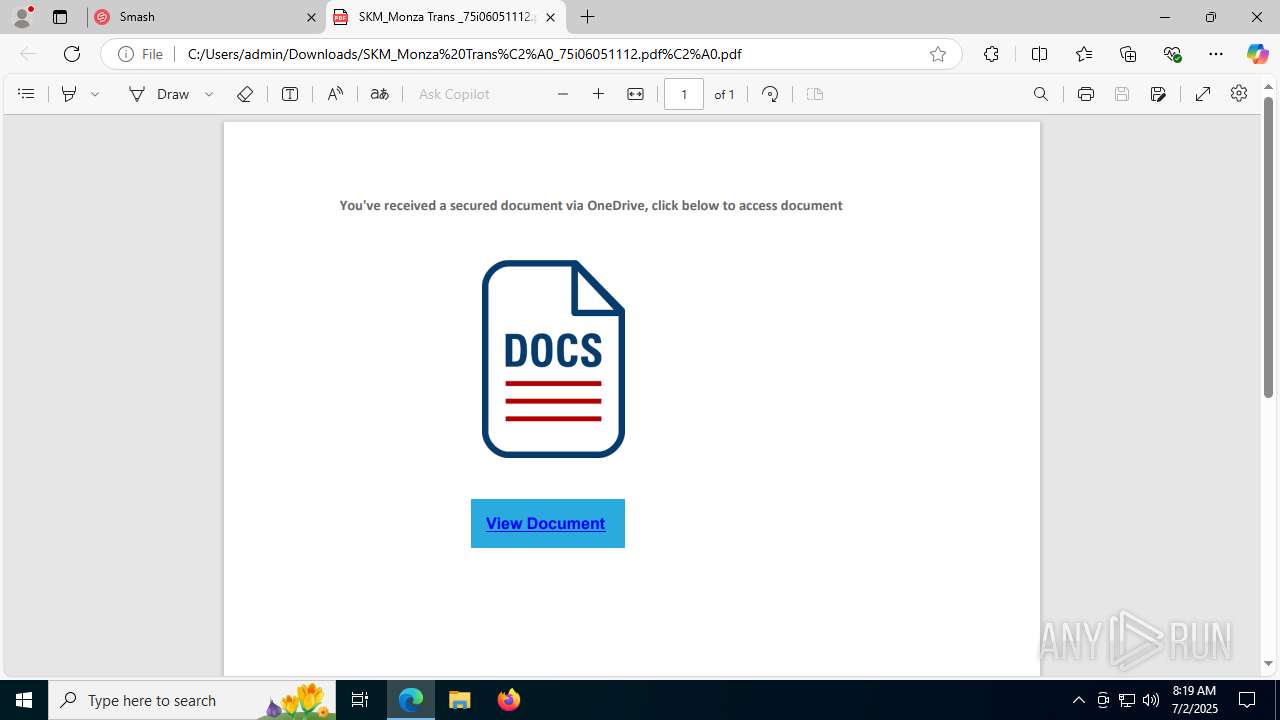Screen dimensions: 1280x720
Task: Activate the Draw tool
Action: click(x=159, y=94)
